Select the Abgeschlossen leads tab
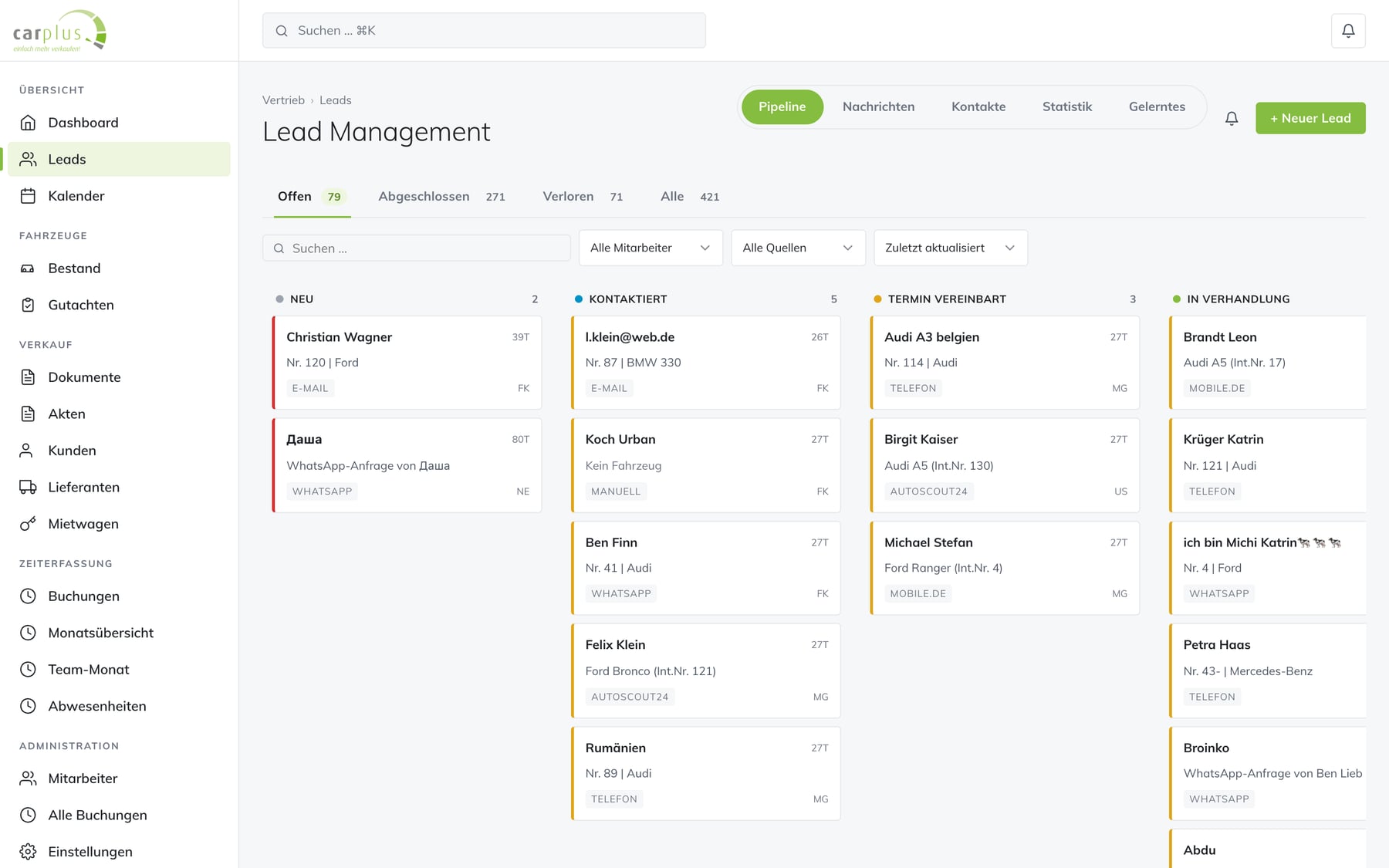 pos(441,197)
